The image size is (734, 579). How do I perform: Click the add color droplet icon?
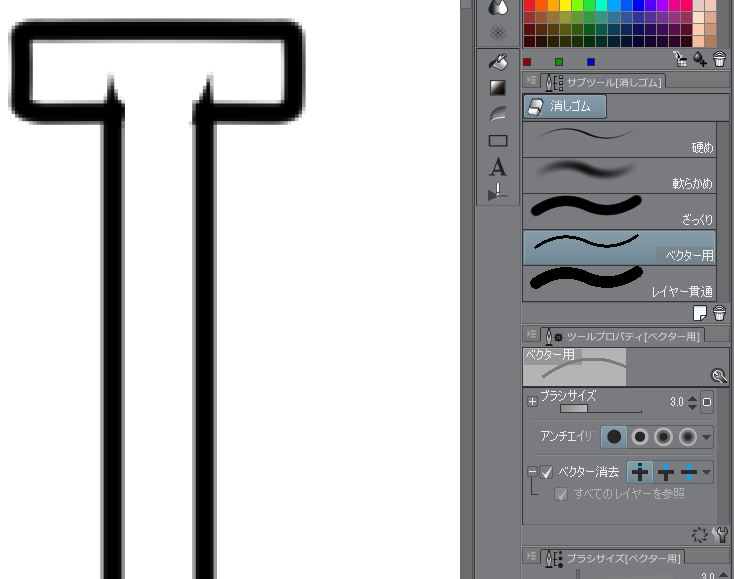click(x=700, y=59)
